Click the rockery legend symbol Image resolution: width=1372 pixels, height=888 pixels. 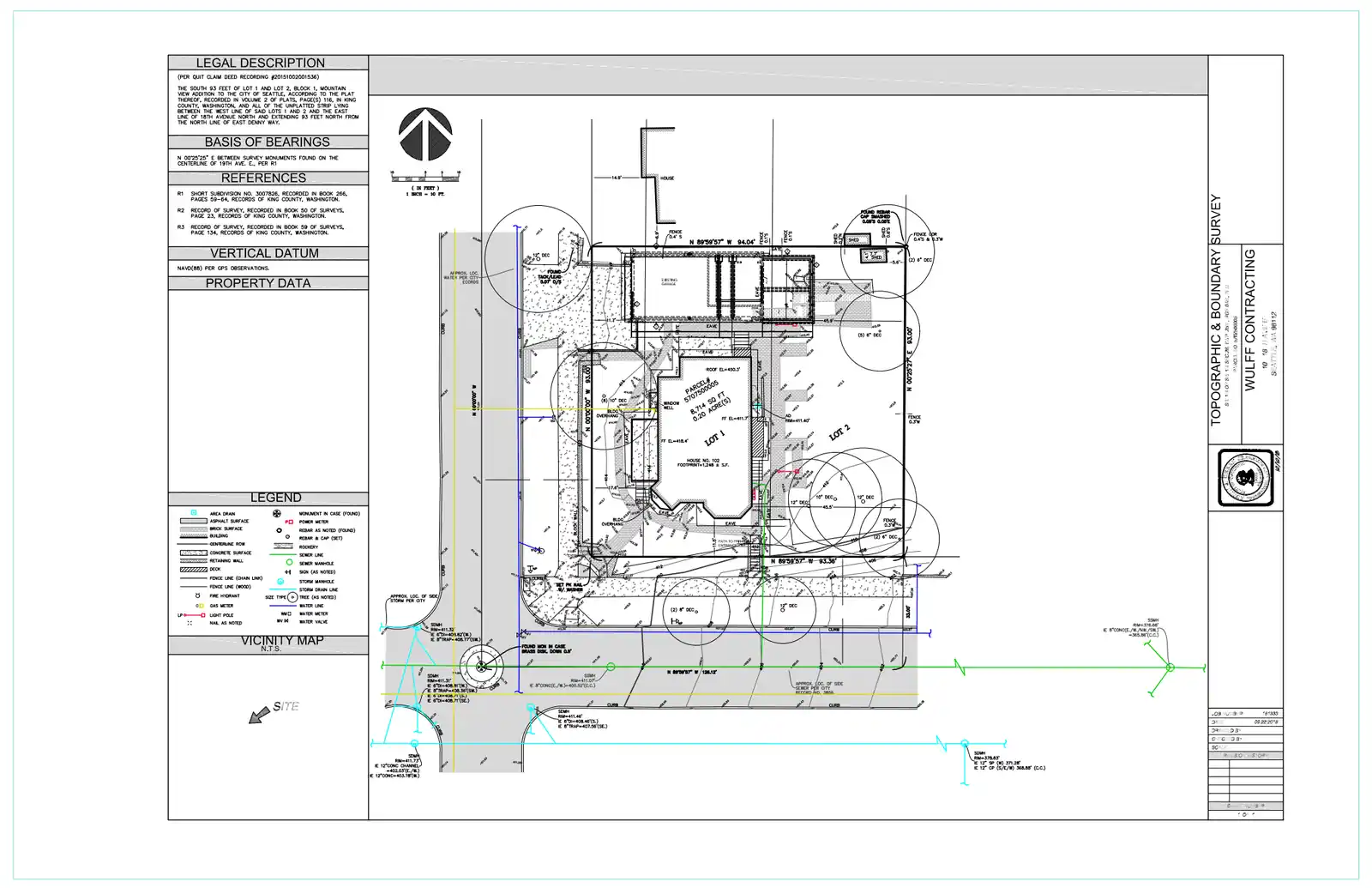click(283, 546)
